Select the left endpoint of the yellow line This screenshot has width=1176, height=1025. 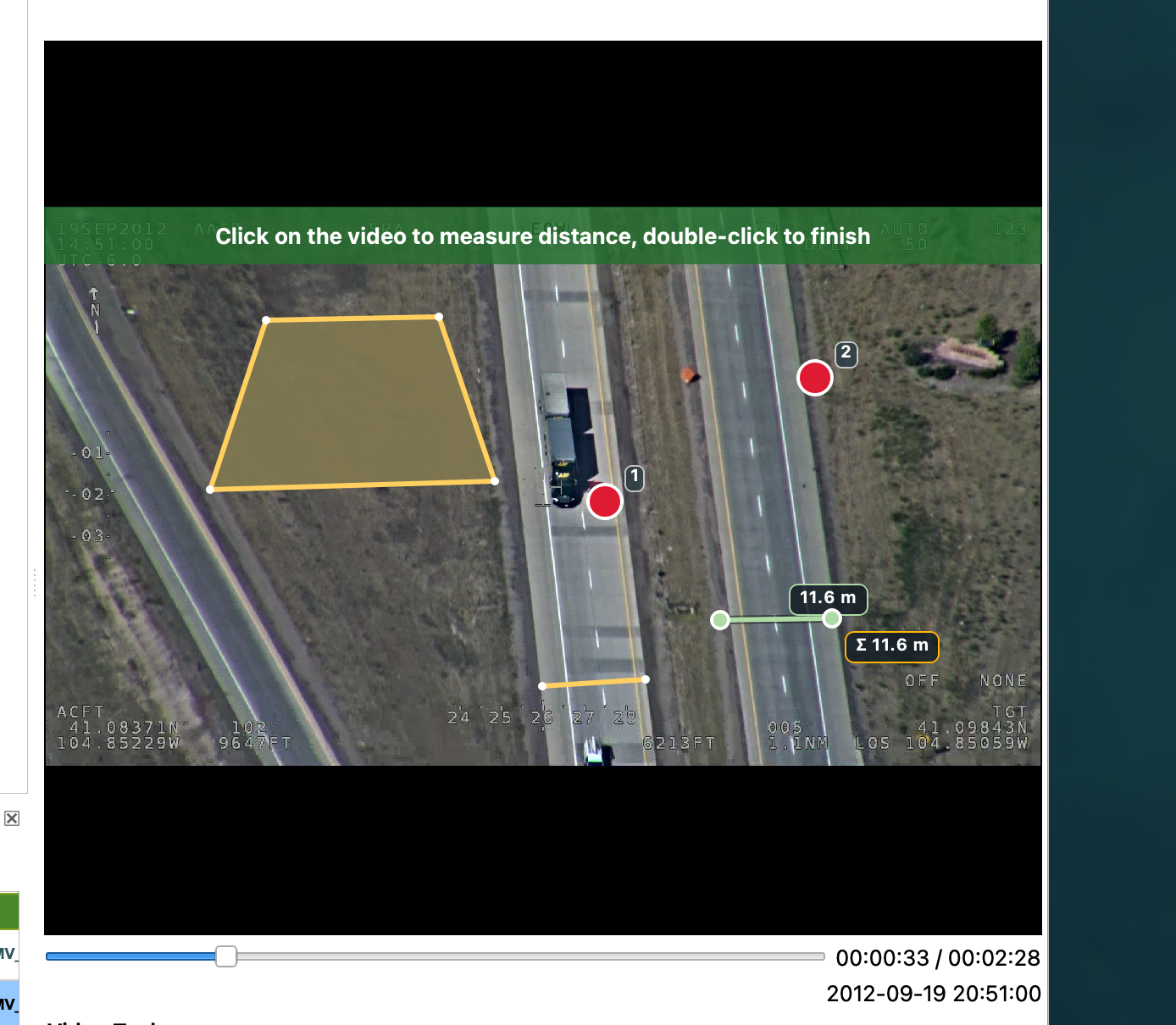(543, 686)
